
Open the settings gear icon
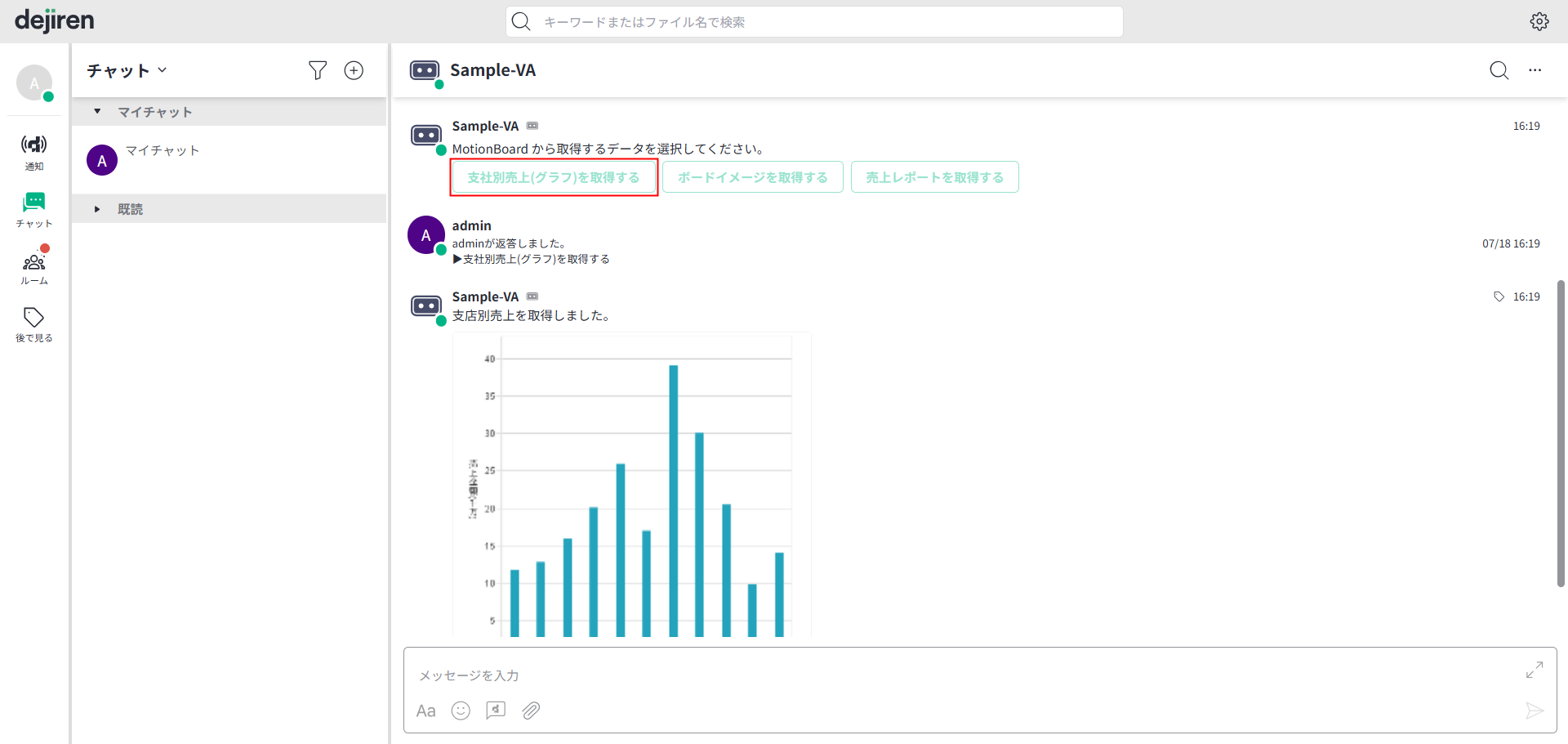click(1539, 22)
